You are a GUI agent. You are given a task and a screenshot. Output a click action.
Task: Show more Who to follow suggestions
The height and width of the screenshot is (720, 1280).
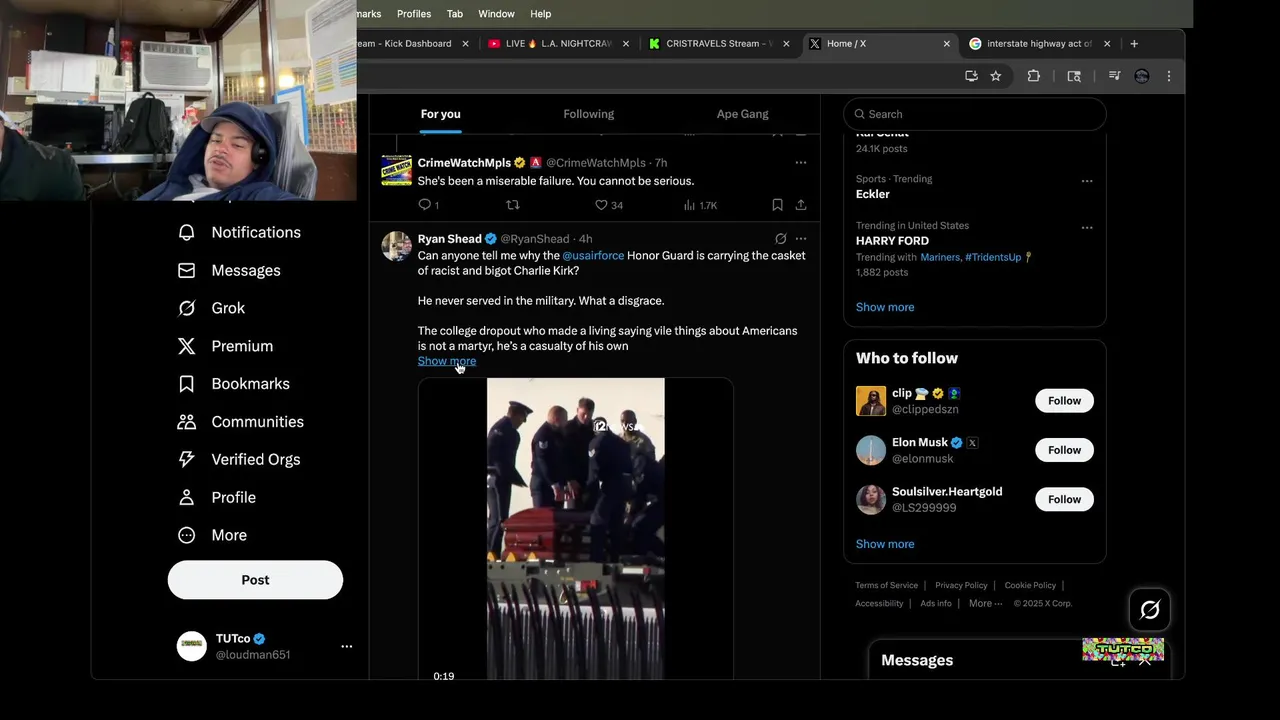[x=885, y=544]
